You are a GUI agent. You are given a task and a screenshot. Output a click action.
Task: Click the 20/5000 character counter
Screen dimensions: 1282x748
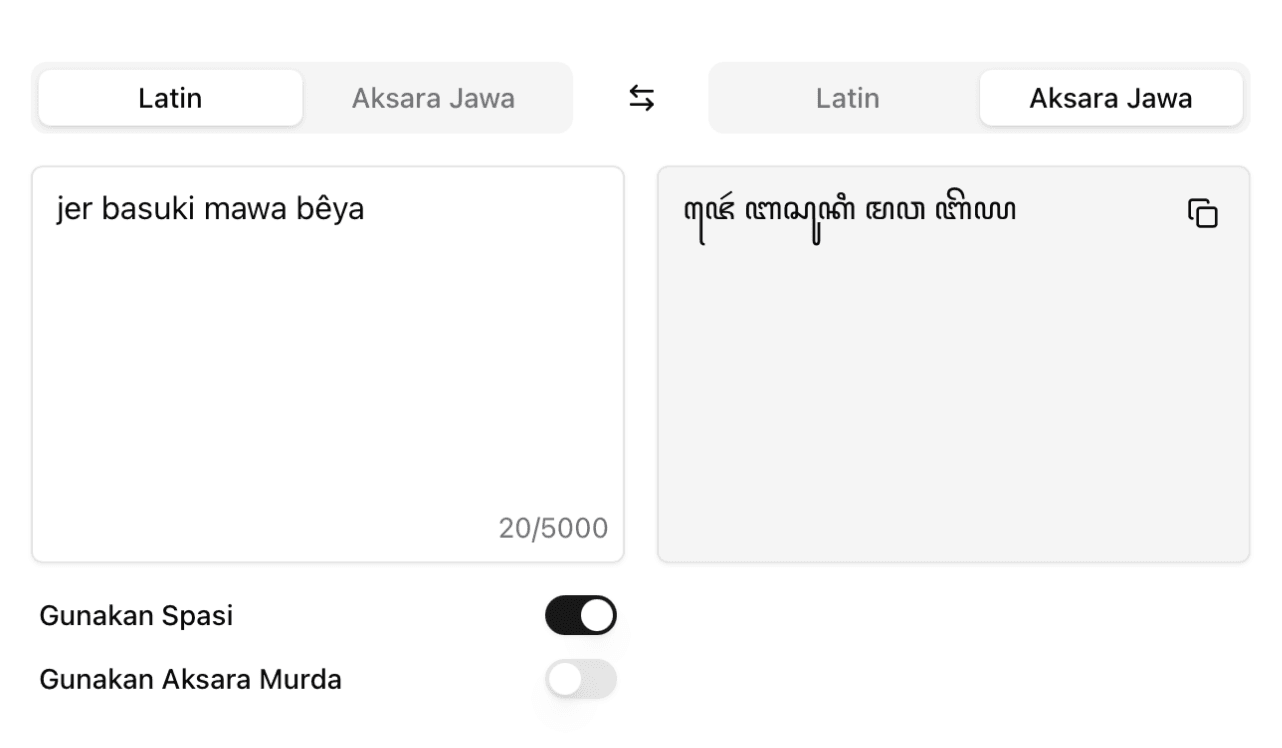coord(553,529)
